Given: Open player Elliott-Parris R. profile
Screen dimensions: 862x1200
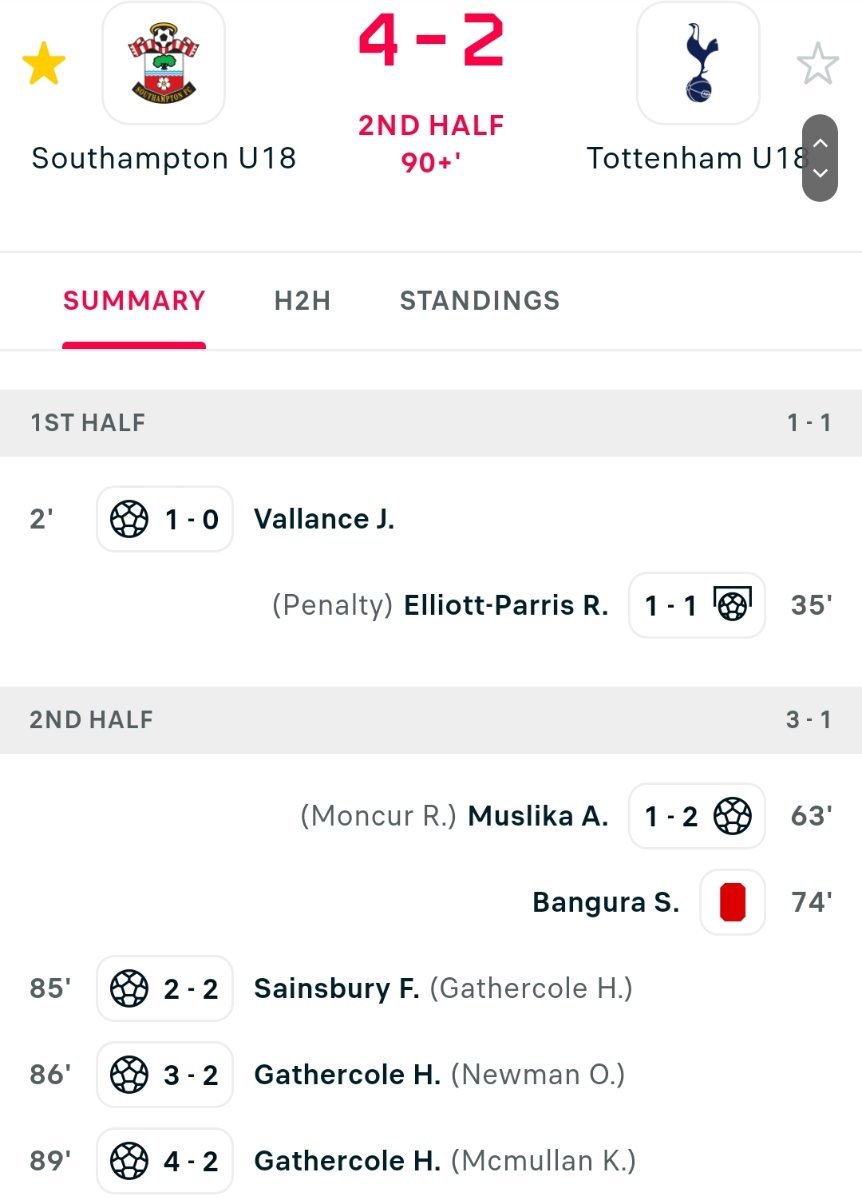Looking at the screenshot, I should pyautogui.click(x=506, y=605).
